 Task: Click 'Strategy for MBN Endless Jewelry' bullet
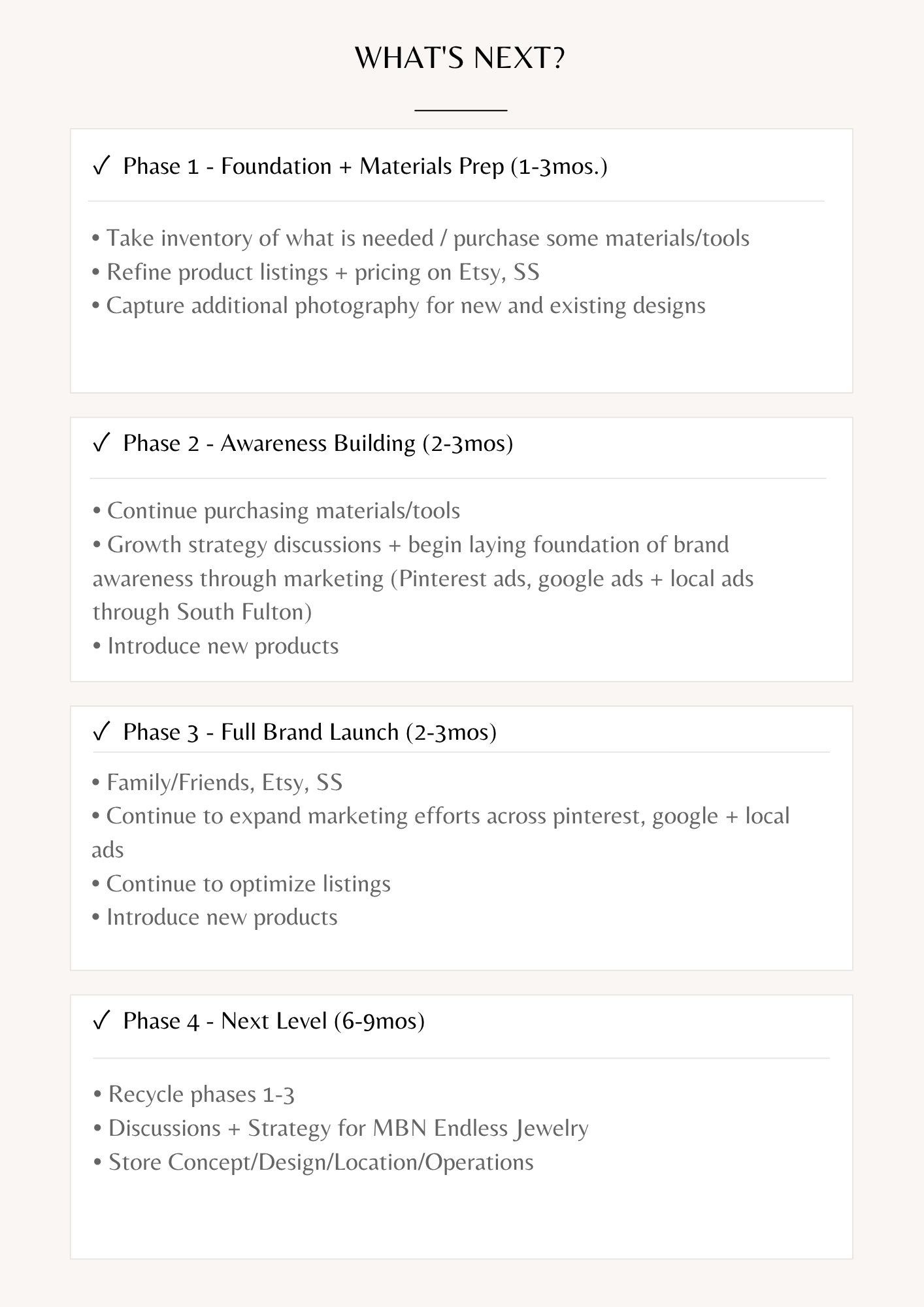[x=341, y=1129]
